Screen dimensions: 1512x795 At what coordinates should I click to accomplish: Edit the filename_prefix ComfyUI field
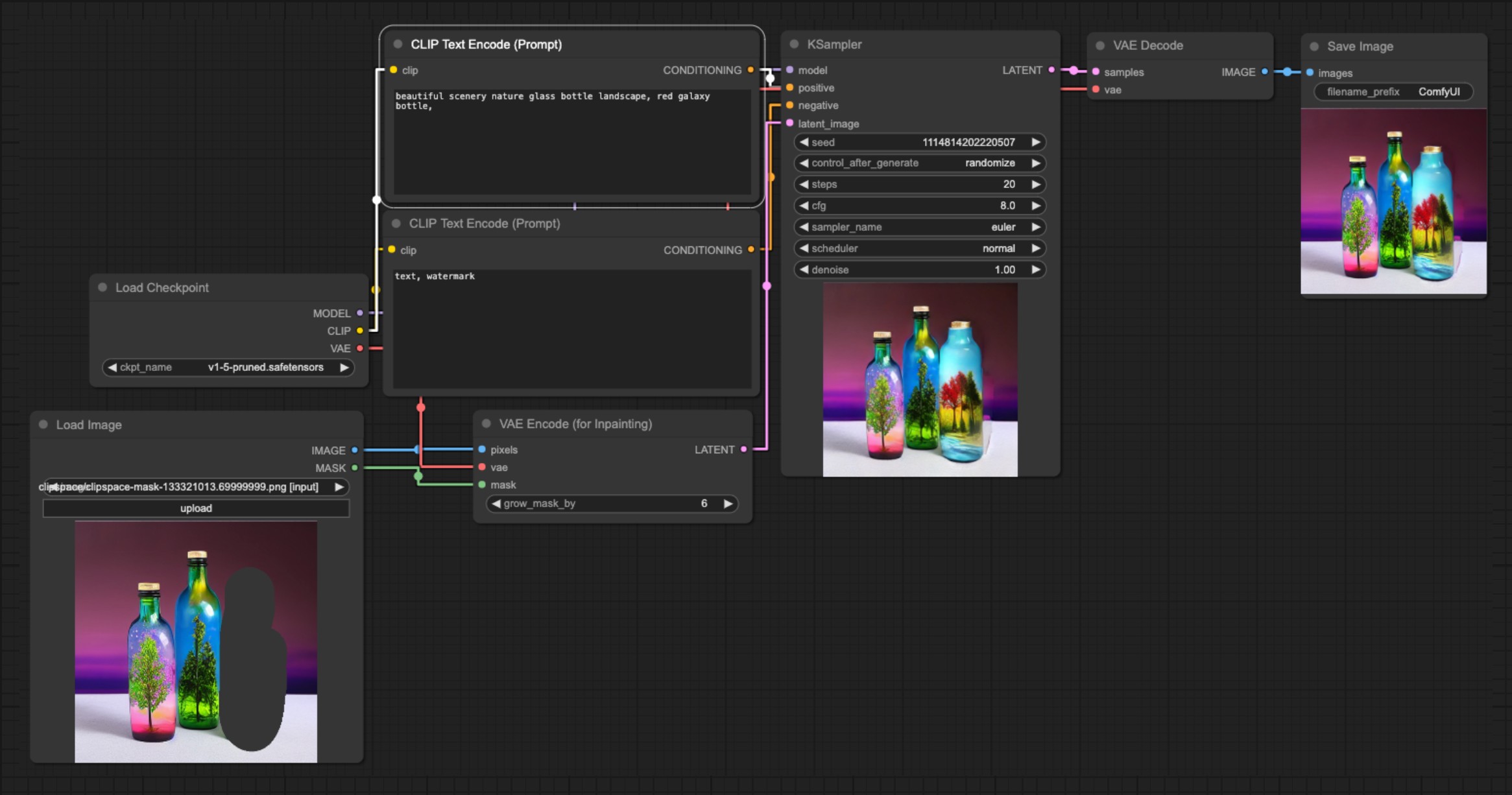(1393, 92)
